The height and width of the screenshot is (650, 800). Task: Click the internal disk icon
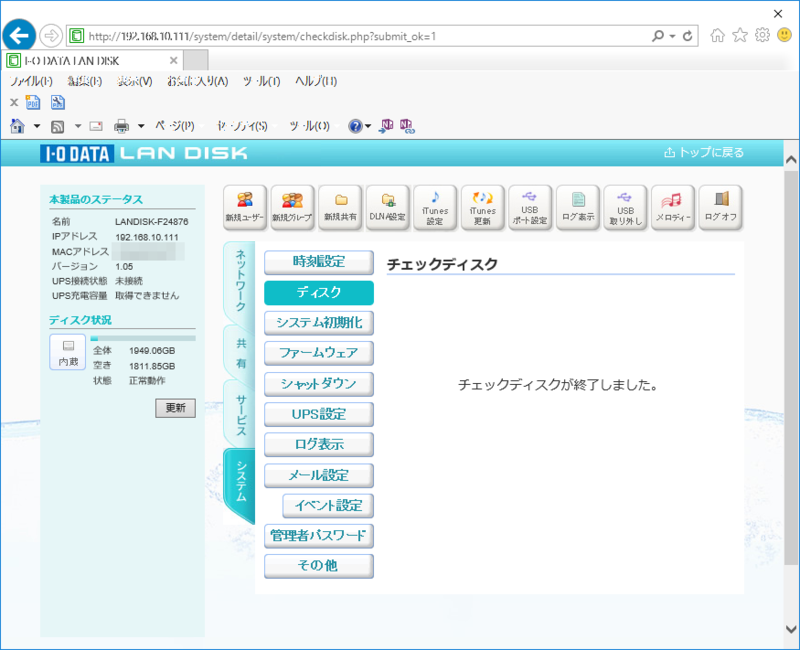pyautogui.click(x=68, y=352)
